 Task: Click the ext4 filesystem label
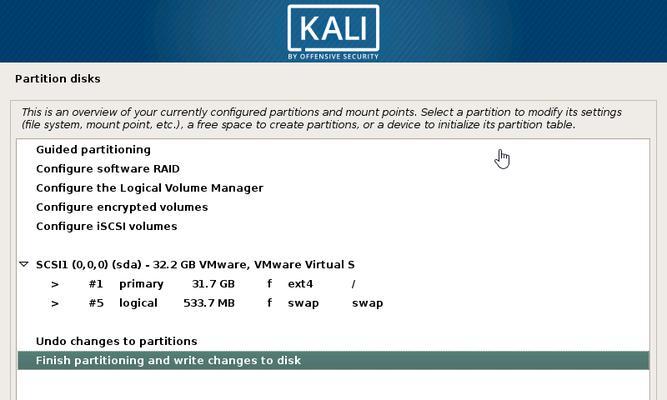300,284
